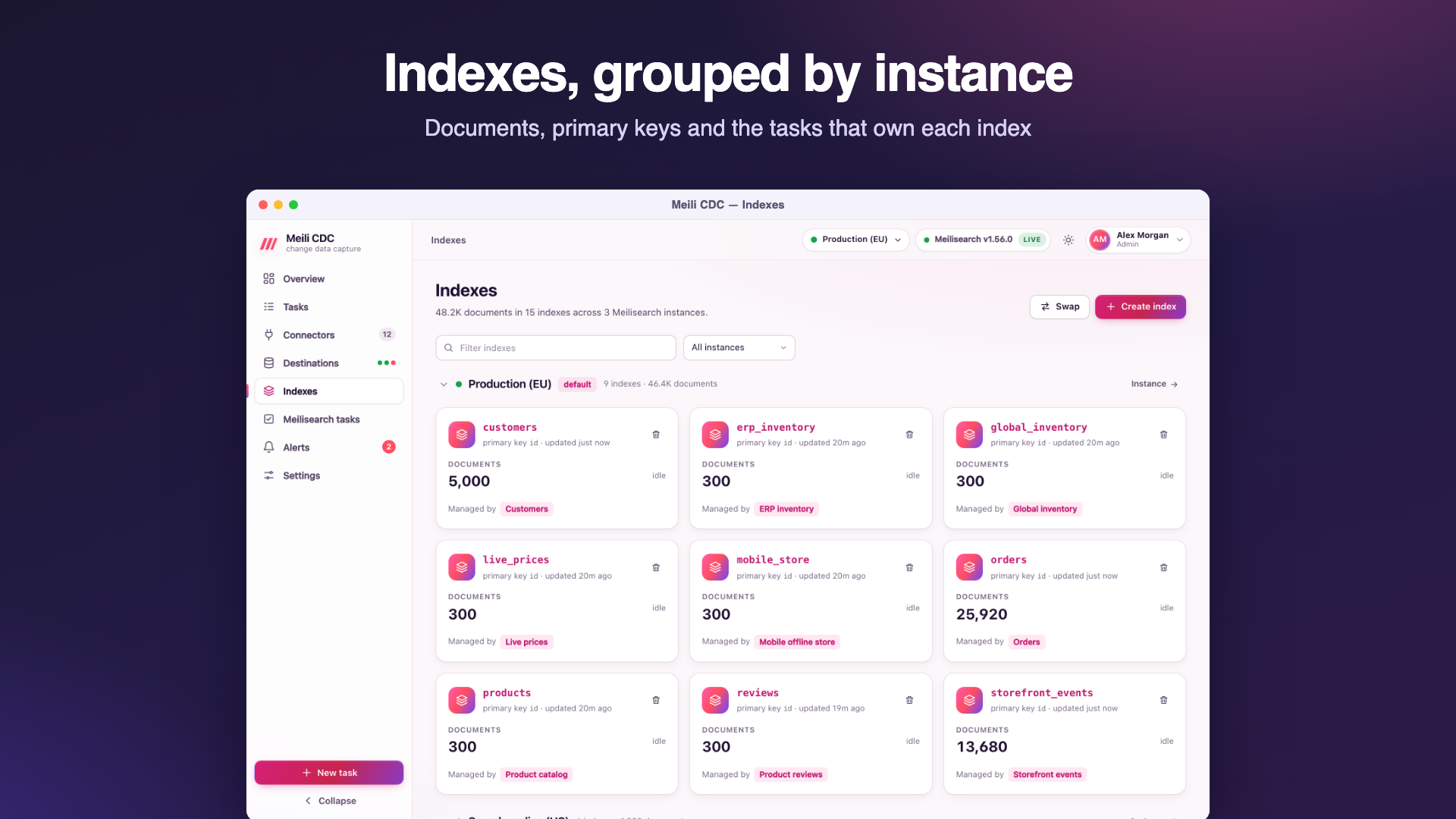Screen dimensions: 1456x819
Task: Open Overview in the sidebar
Action: (329, 279)
